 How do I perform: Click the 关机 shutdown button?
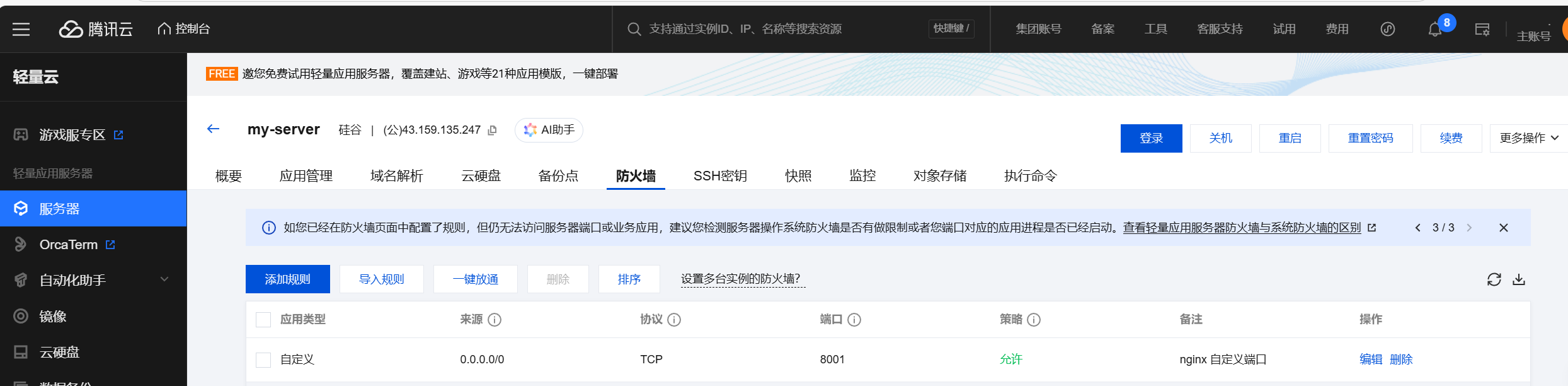1220,138
